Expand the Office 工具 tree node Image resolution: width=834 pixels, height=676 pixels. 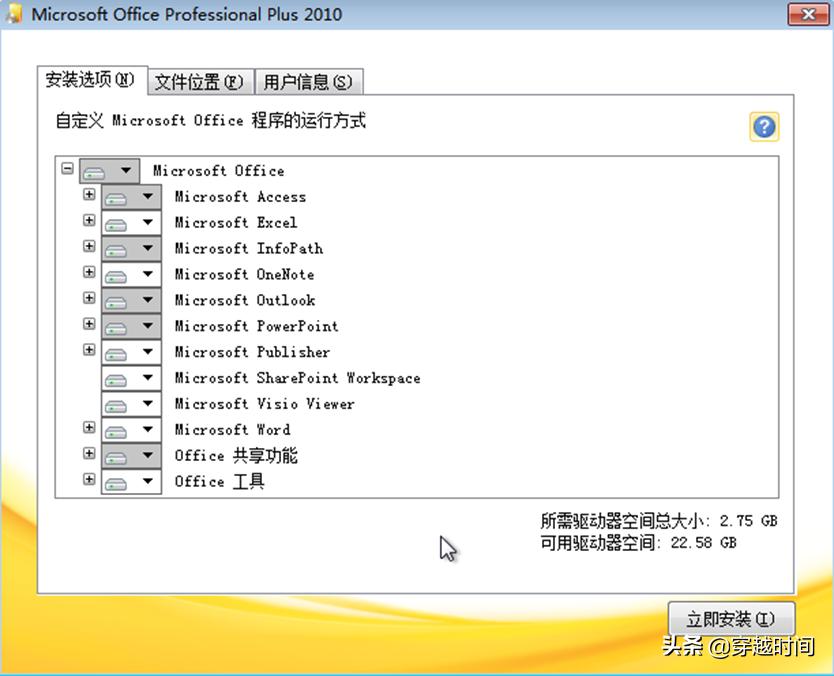click(88, 481)
